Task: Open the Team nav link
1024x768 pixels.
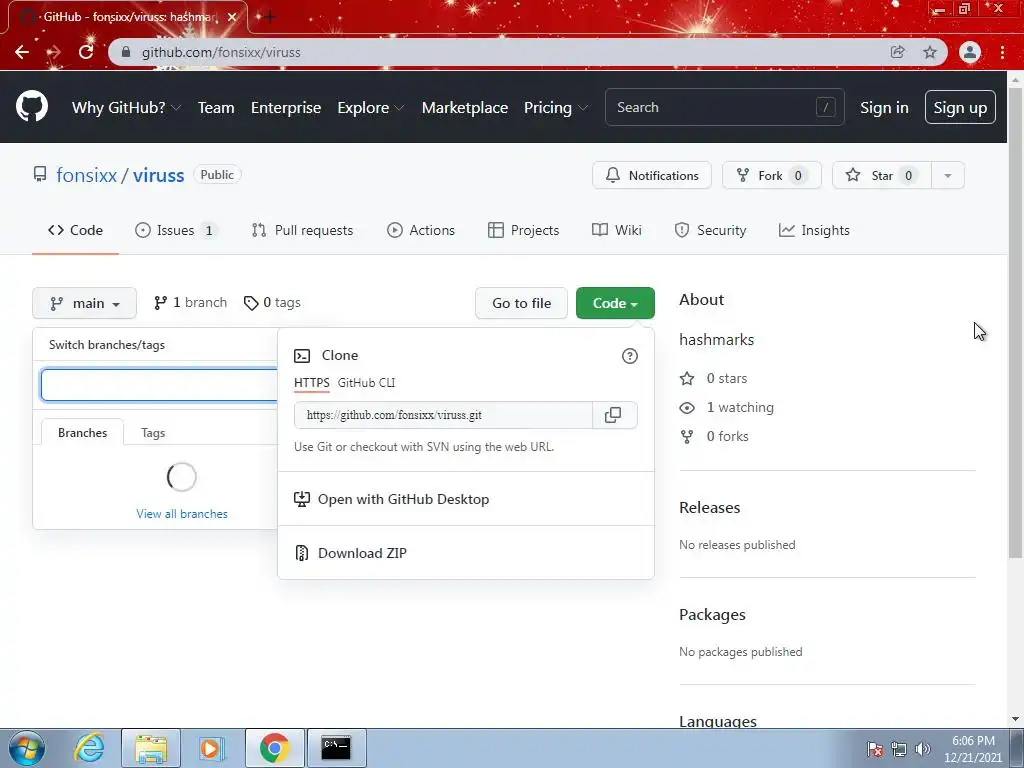Action: click(216, 108)
